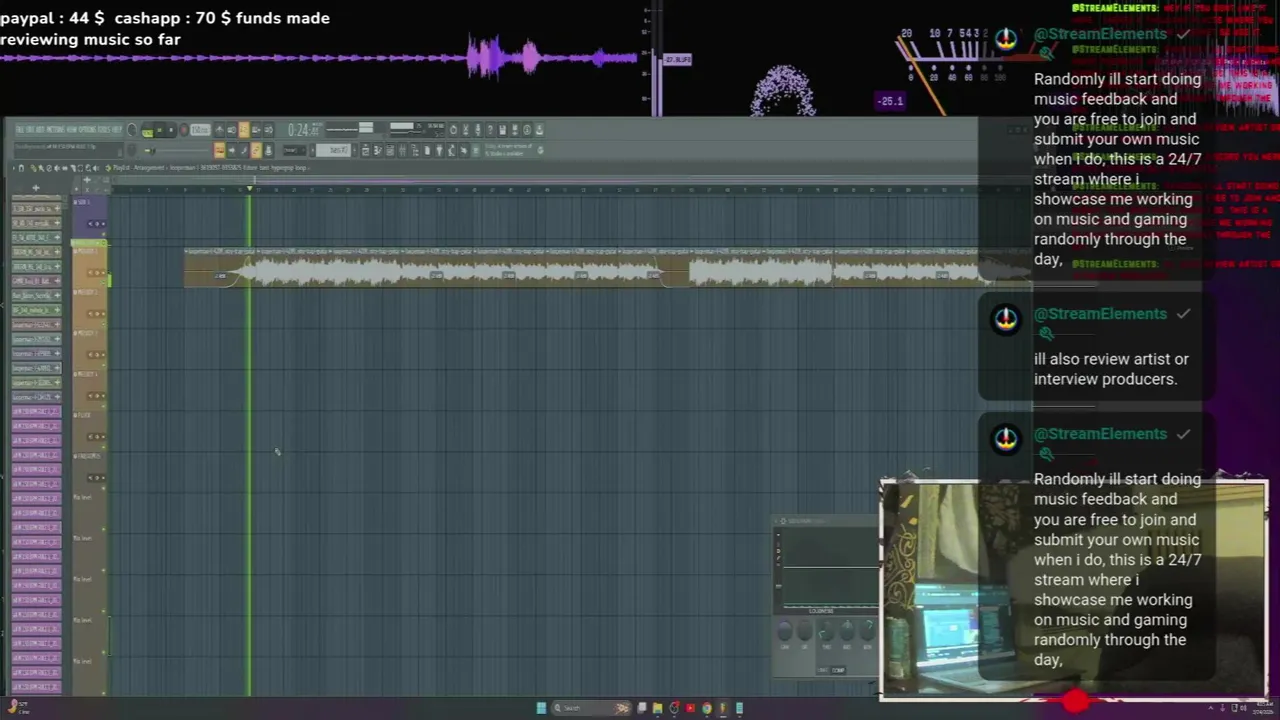This screenshot has width=1280, height=720.
Task: Toggle the highlighted recording countdown button
Action: click(244, 130)
